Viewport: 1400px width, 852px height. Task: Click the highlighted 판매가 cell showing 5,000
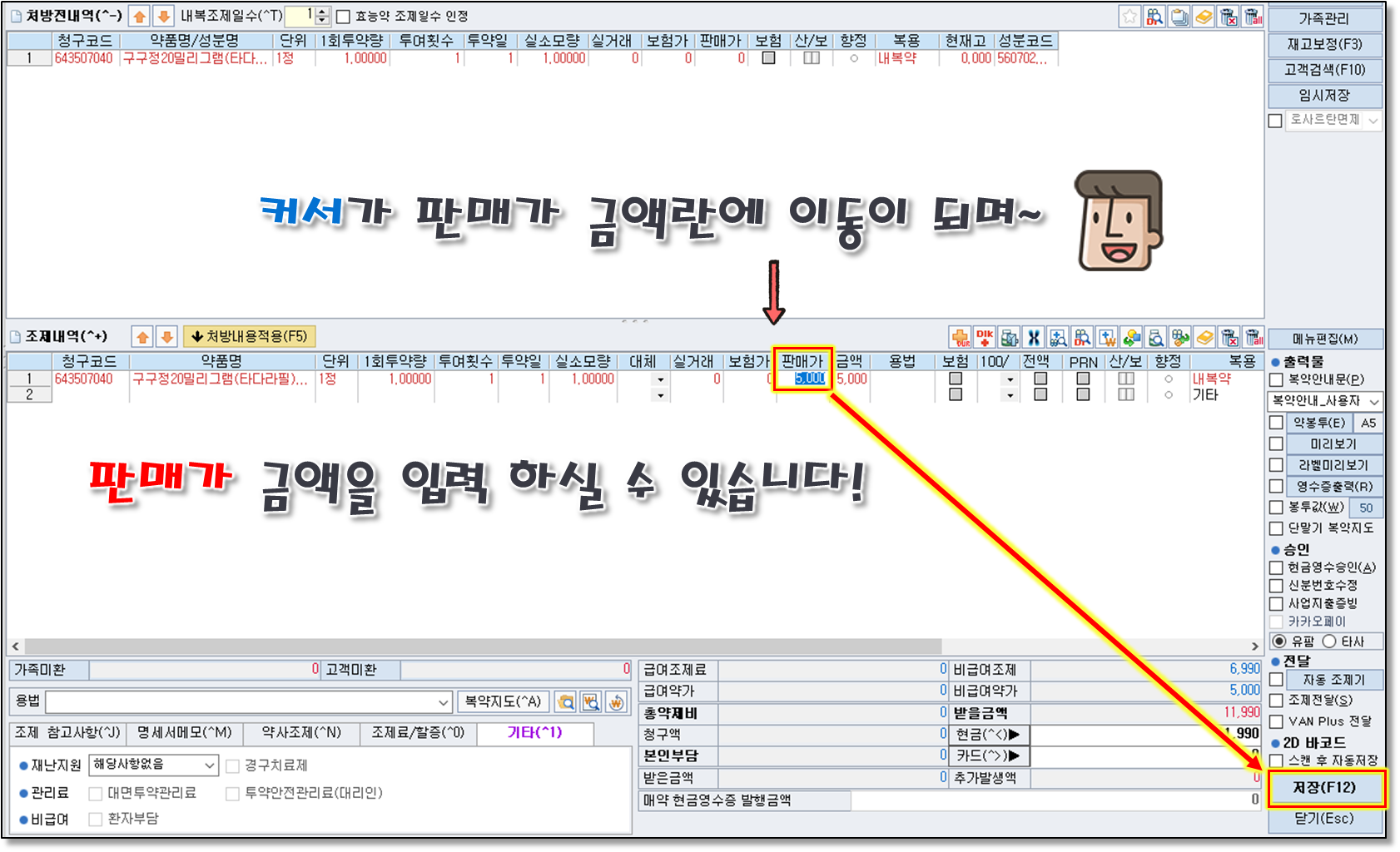click(x=808, y=379)
